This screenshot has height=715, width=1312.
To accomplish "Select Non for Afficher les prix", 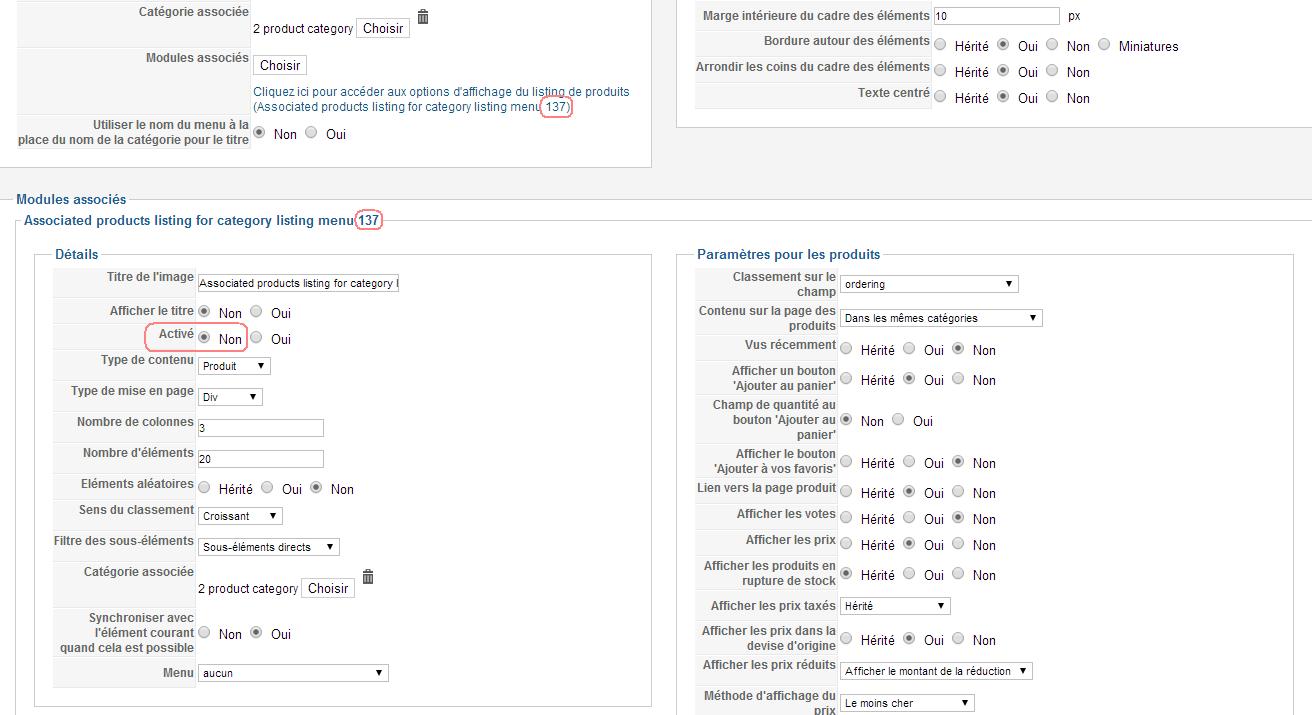I will [x=959, y=543].
